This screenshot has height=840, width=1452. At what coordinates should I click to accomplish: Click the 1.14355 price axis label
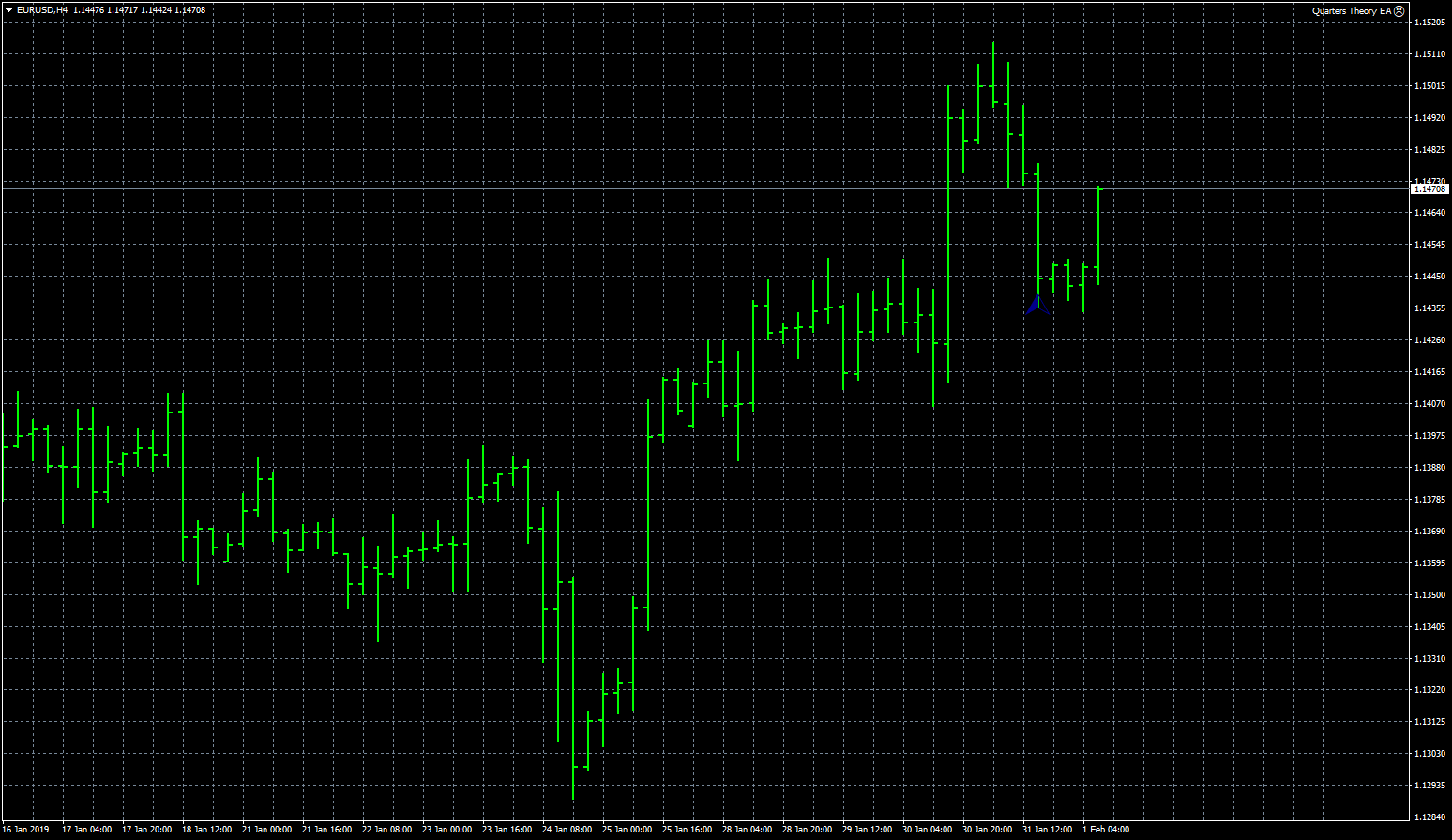[1429, 308]
